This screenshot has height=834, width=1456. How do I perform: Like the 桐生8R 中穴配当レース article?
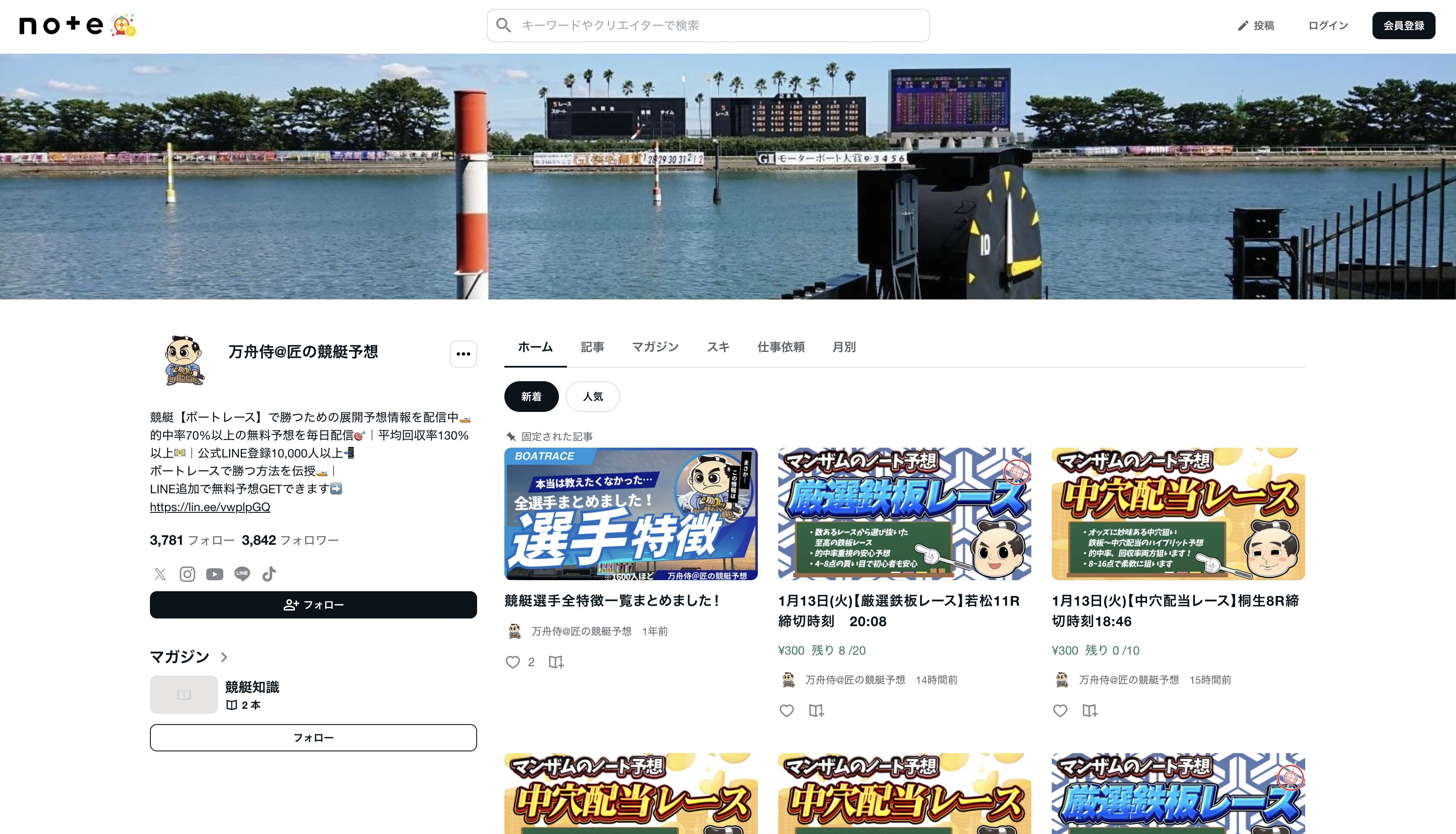[x=1060, y=711]
